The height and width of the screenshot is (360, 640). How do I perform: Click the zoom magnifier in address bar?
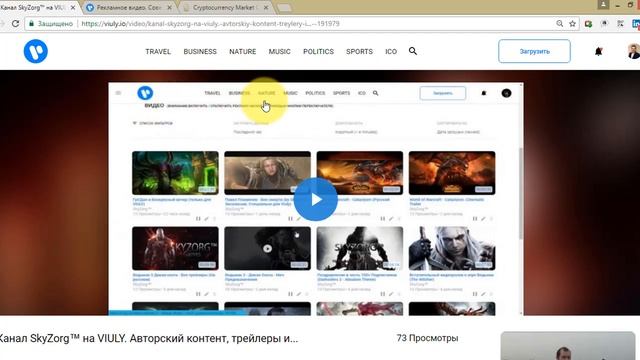tap(560, 24)
